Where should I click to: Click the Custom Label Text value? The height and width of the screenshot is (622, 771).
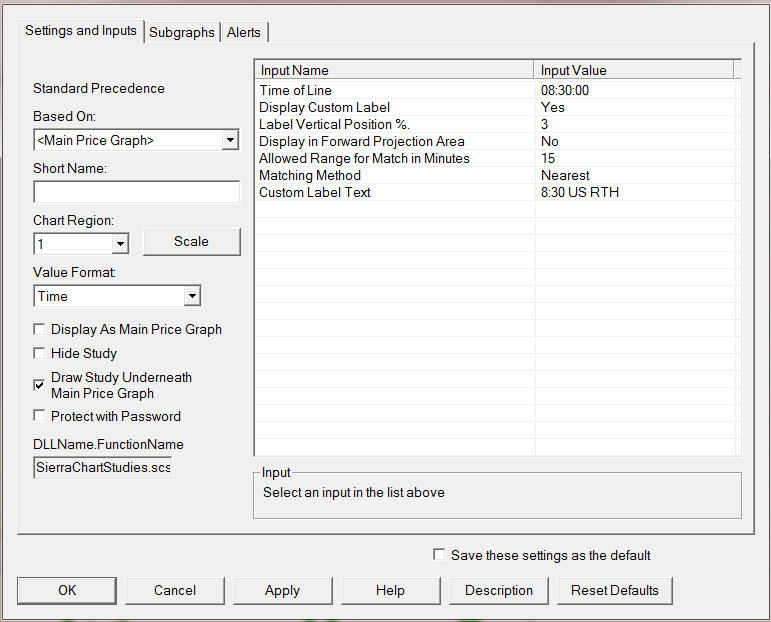coord(580,192)
